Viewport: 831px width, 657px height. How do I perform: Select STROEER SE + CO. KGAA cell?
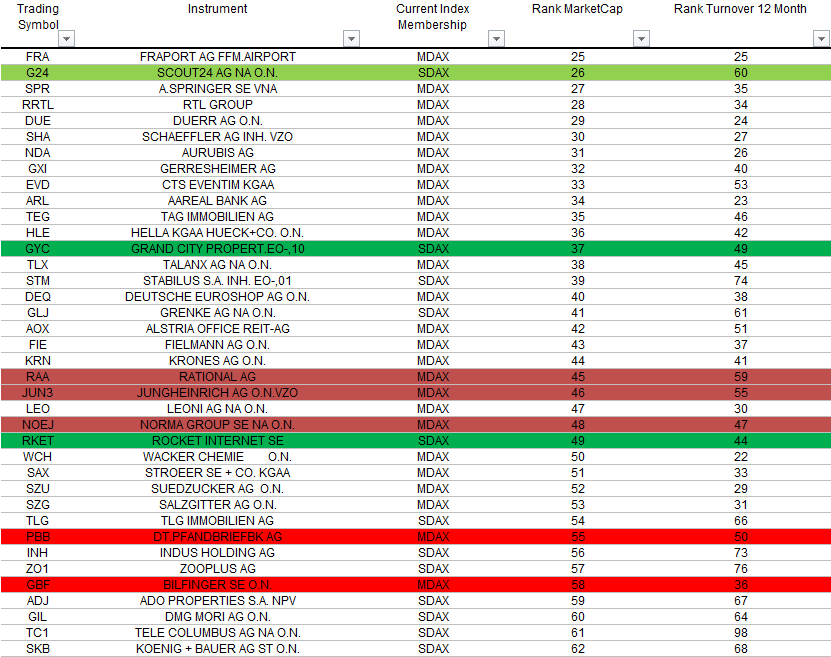pos(217,473)
